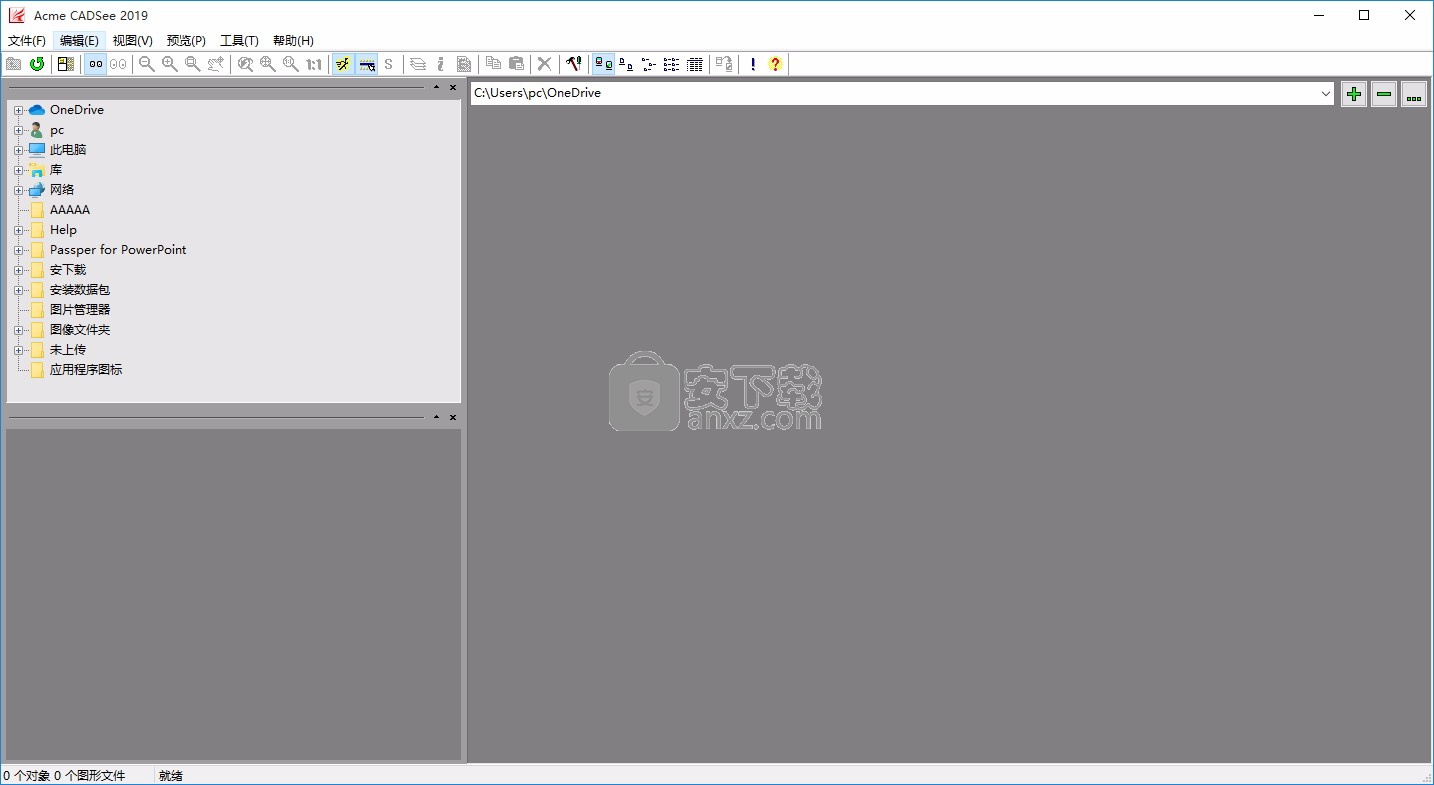The image size is (1434, 785).
Task: Click the layers stack toolbar icon
Action: tap(418, 64)
